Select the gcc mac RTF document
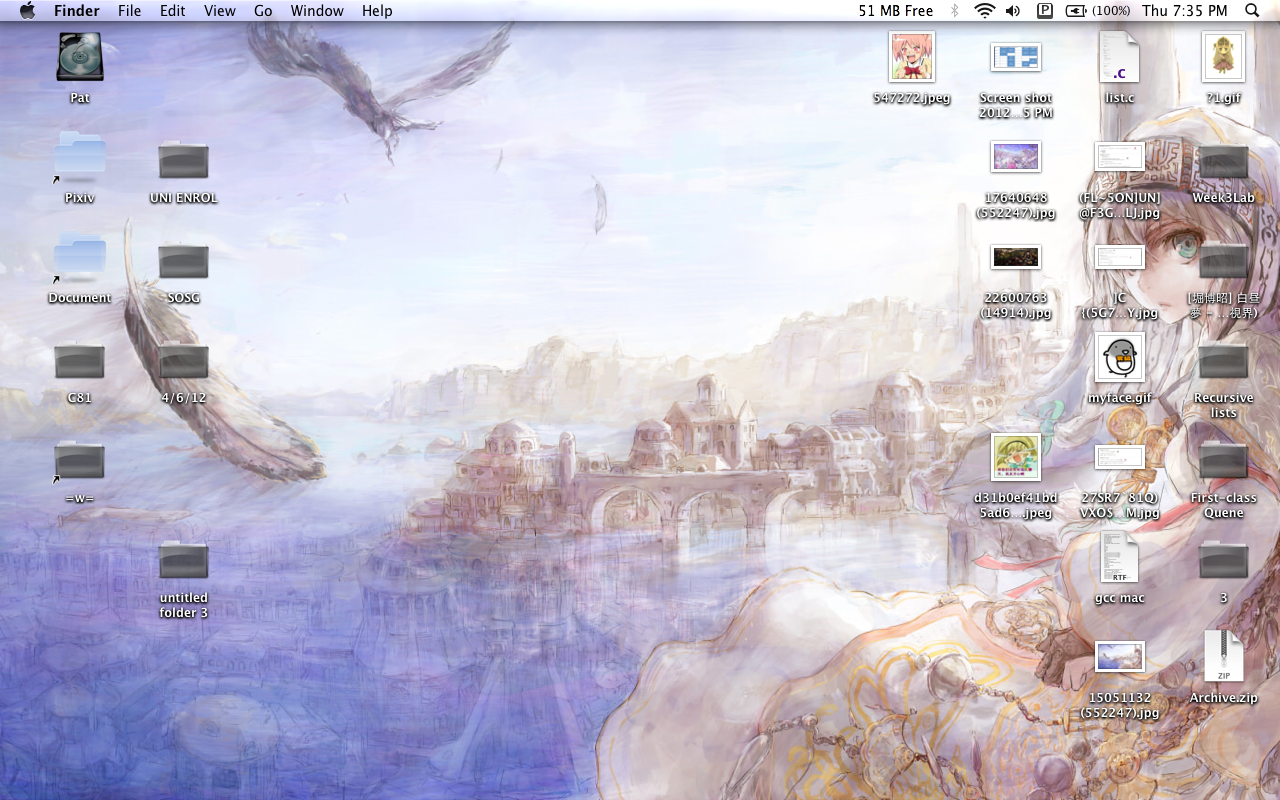The width and height of the screenshot is (1280, 800). pos(1120,557)
